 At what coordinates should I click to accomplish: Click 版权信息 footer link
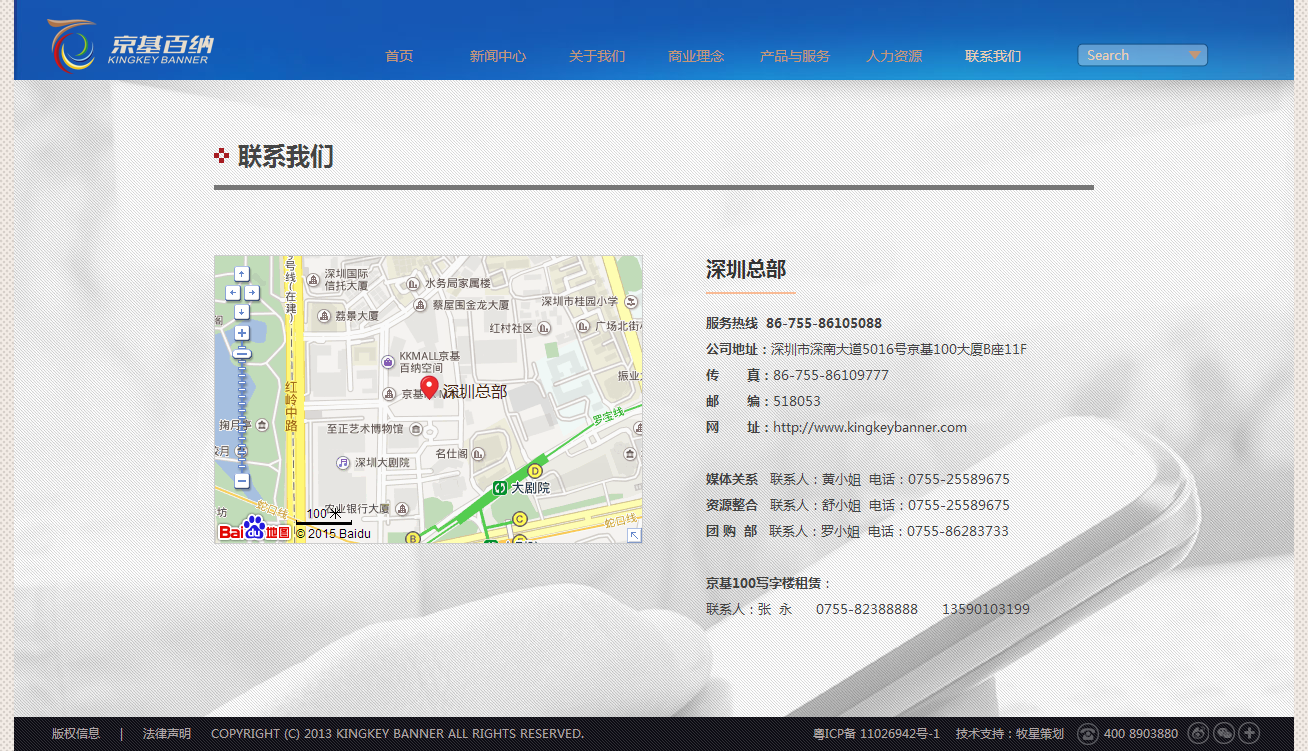tap(76, 734)
